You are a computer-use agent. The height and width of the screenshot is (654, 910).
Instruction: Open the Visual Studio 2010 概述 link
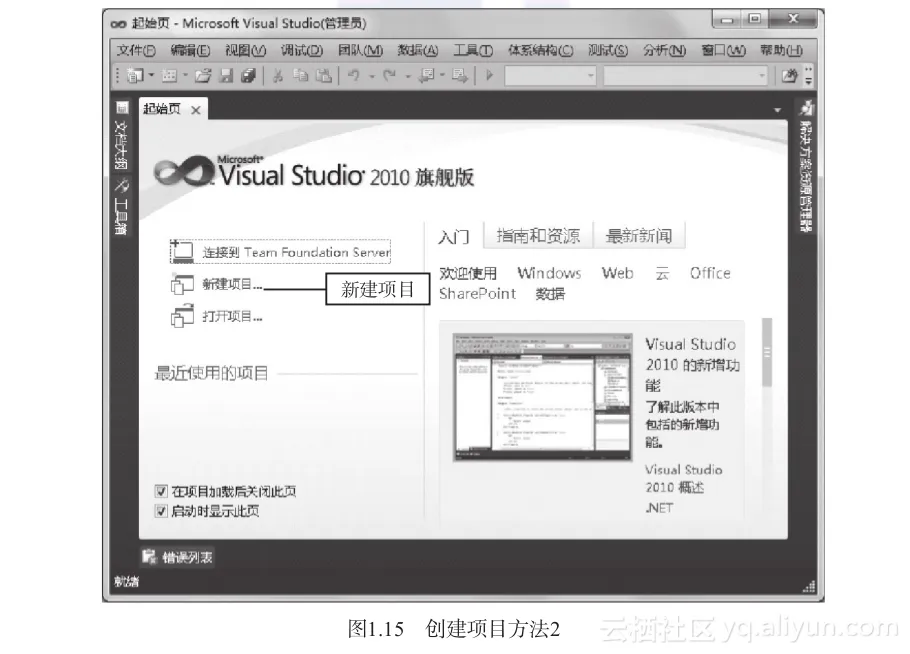coord(684,478)
